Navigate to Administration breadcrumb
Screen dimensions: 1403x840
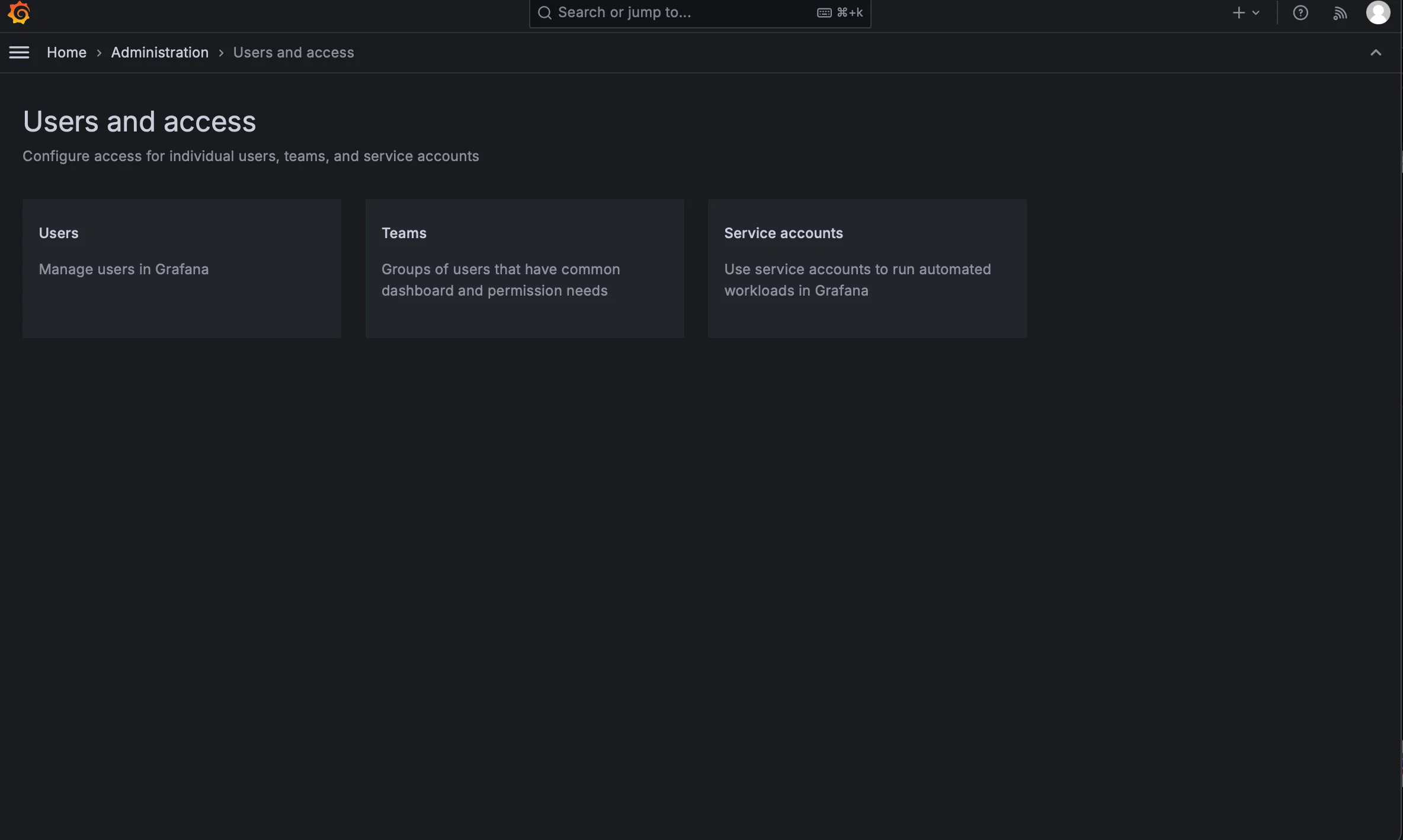click(159, 52)
